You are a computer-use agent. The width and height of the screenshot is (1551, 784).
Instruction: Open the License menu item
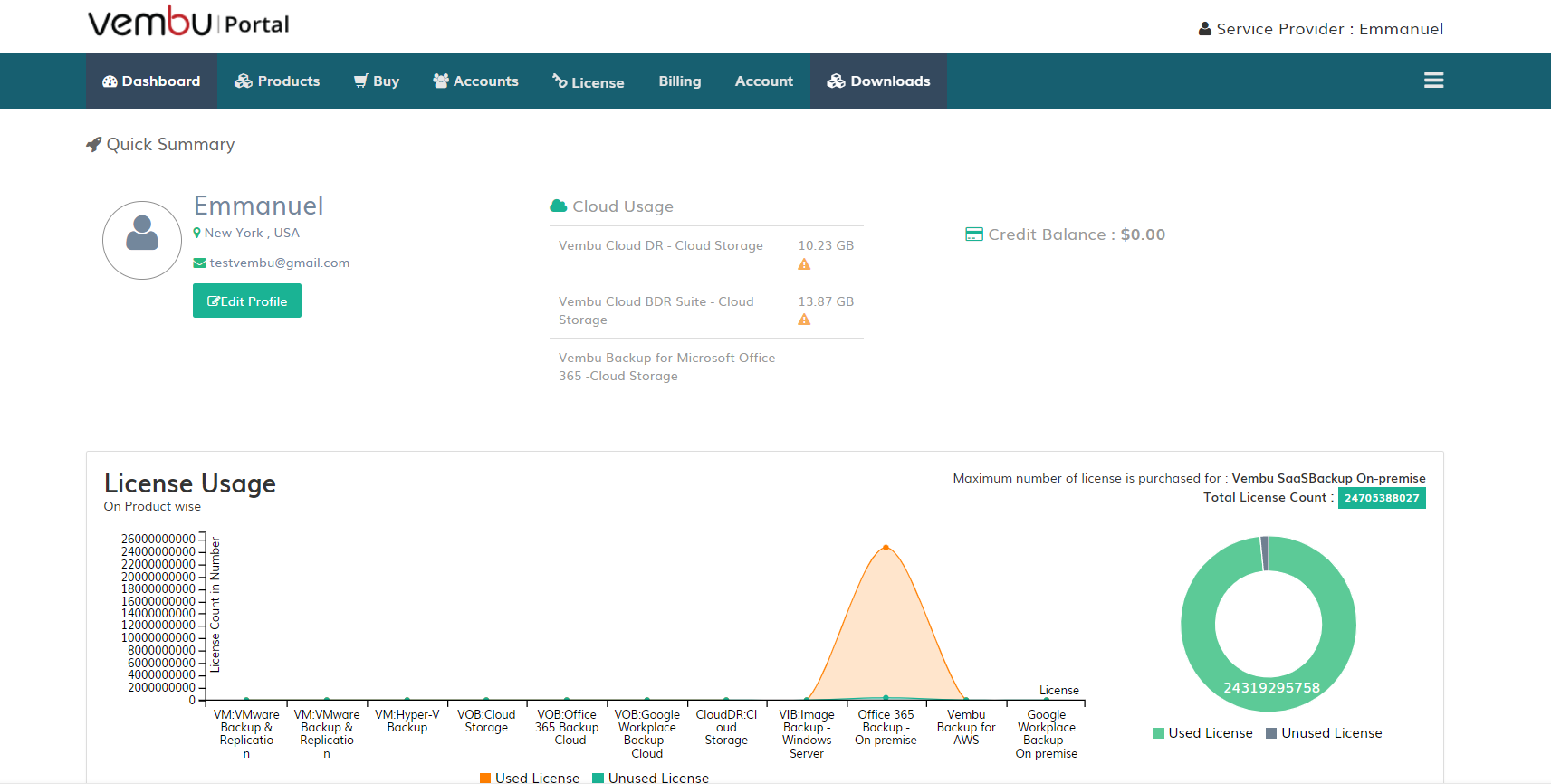tap(589, 81)
